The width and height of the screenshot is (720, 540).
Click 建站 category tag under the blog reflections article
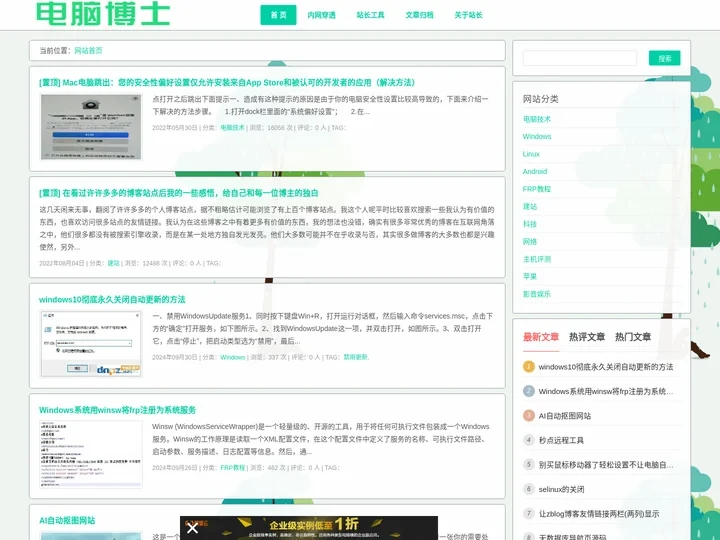tap(113, 263)
